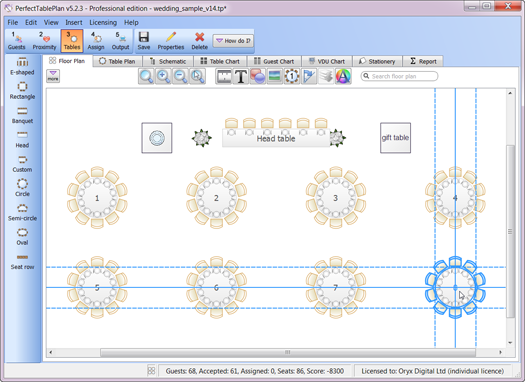Insert an E-shaped table
This screenshot has width=525, height=382.
click(22, 66)
